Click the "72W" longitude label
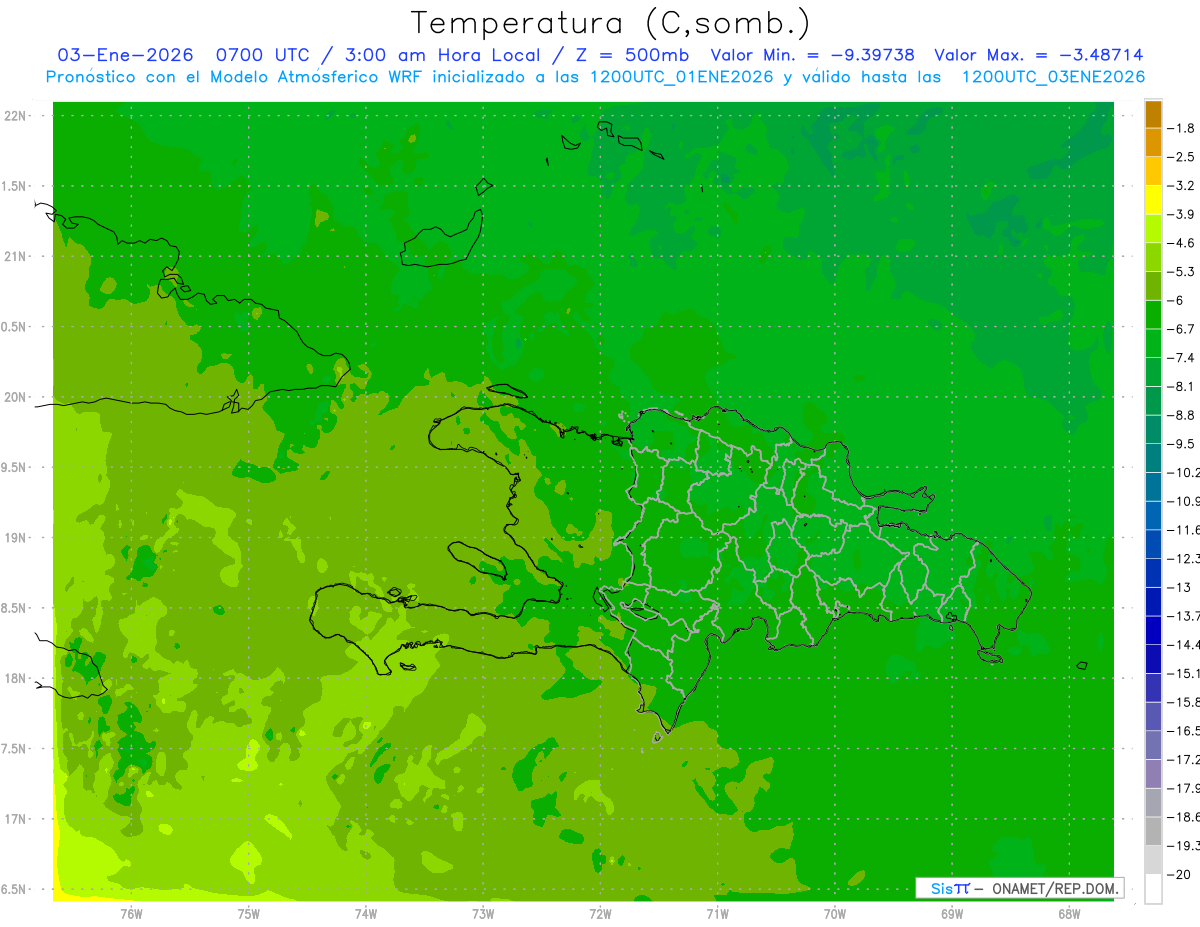The width and height of the screenshot is (1200, 927). pyautogui.click(x=600, y=913)
